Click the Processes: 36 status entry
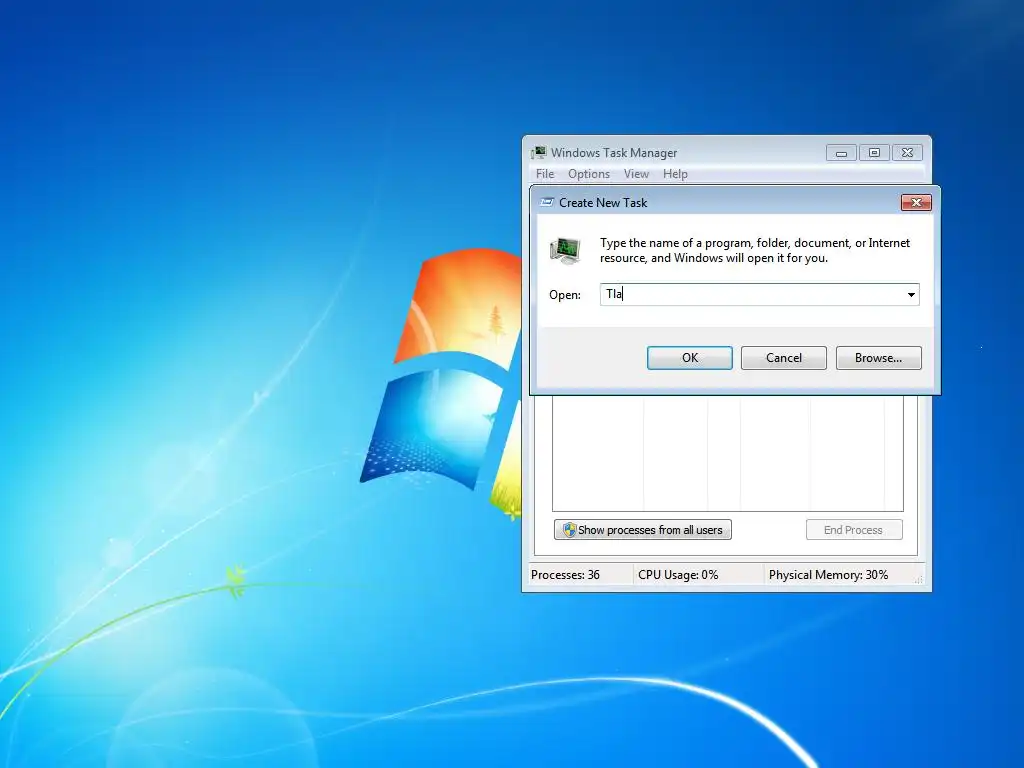Viewport: 1024px width, 768px height. pyautogui.click(x=566, y=575)
